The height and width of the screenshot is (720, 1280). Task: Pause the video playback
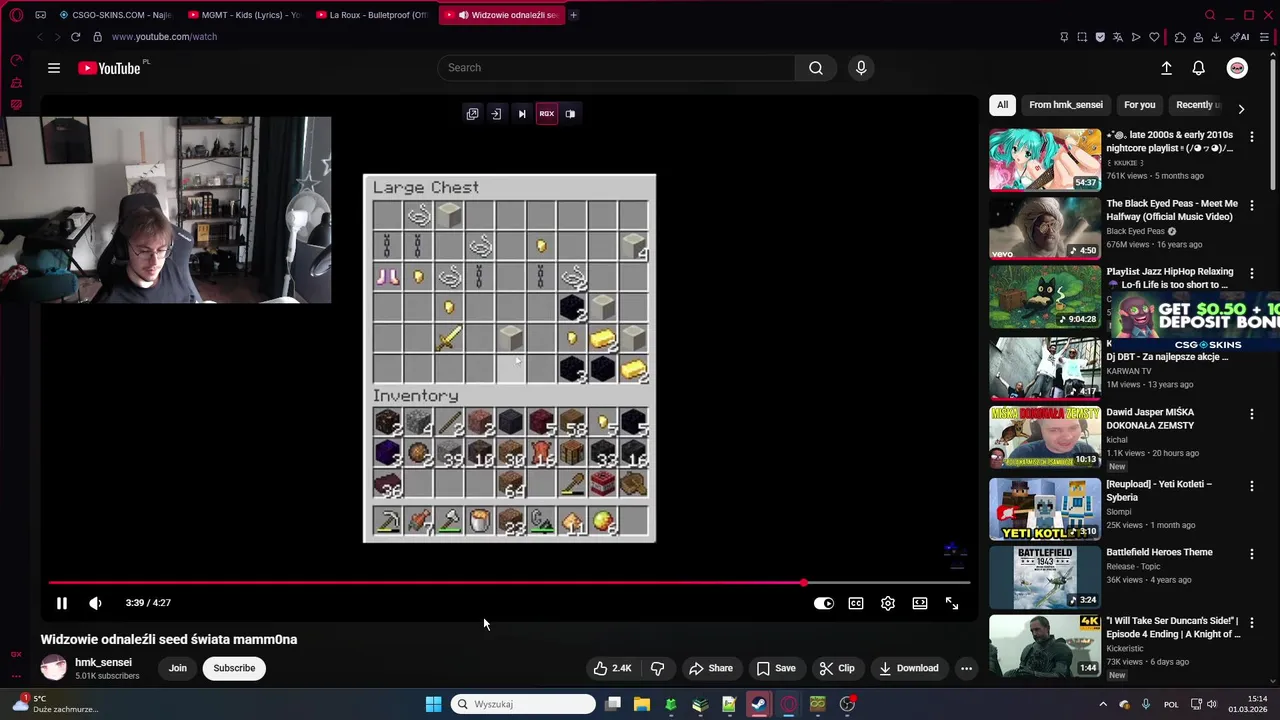[x=61, y=603]
